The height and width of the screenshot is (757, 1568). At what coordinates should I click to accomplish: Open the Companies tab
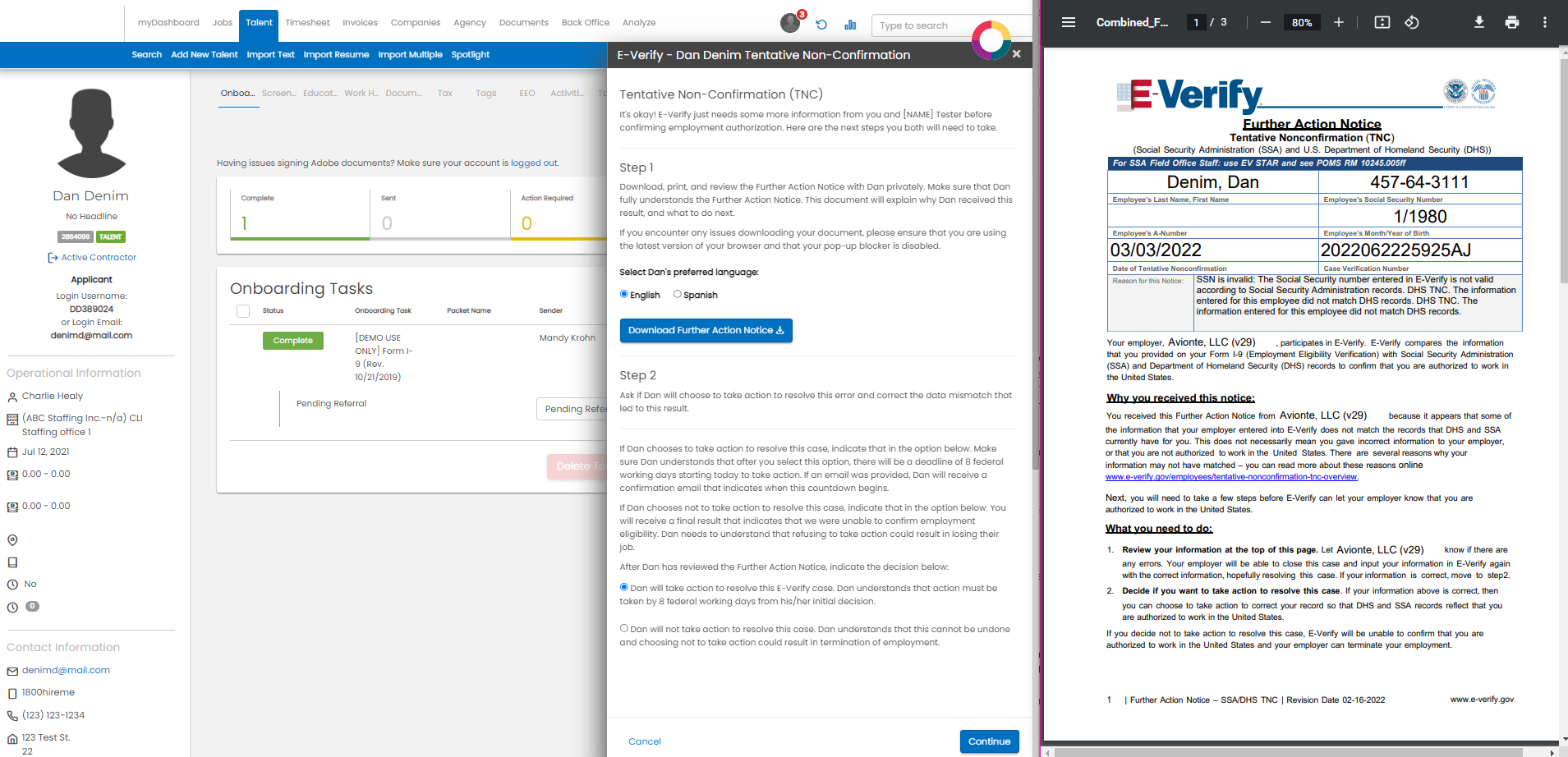(x=416, y=23)
